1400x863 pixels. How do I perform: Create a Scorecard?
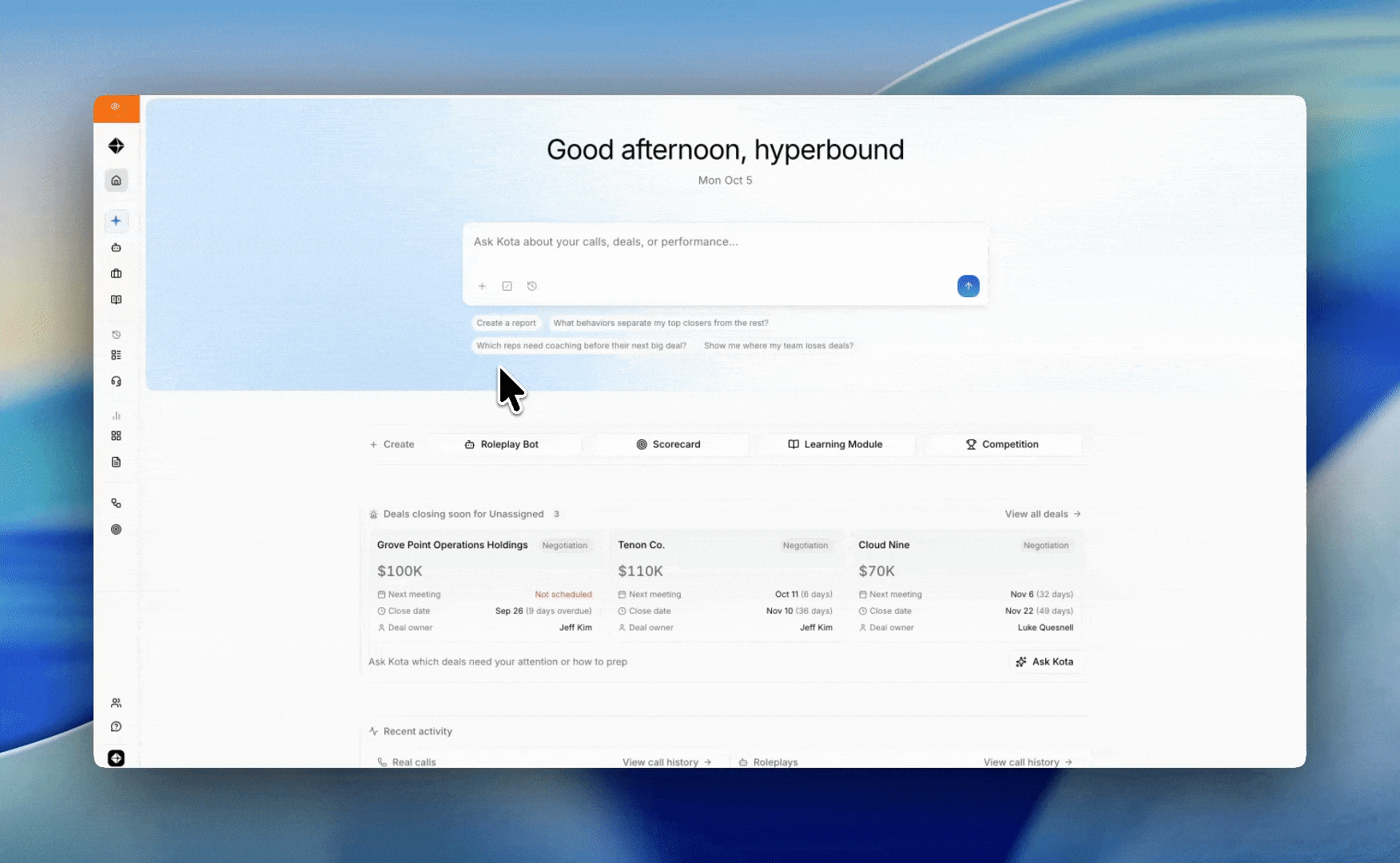(669, 444)
